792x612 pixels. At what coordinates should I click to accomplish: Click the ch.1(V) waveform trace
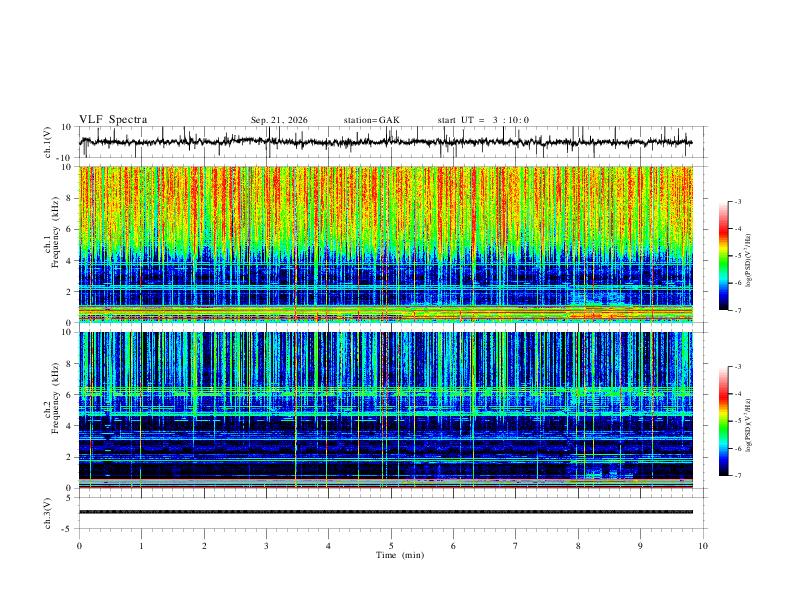(x=385, y=142)
